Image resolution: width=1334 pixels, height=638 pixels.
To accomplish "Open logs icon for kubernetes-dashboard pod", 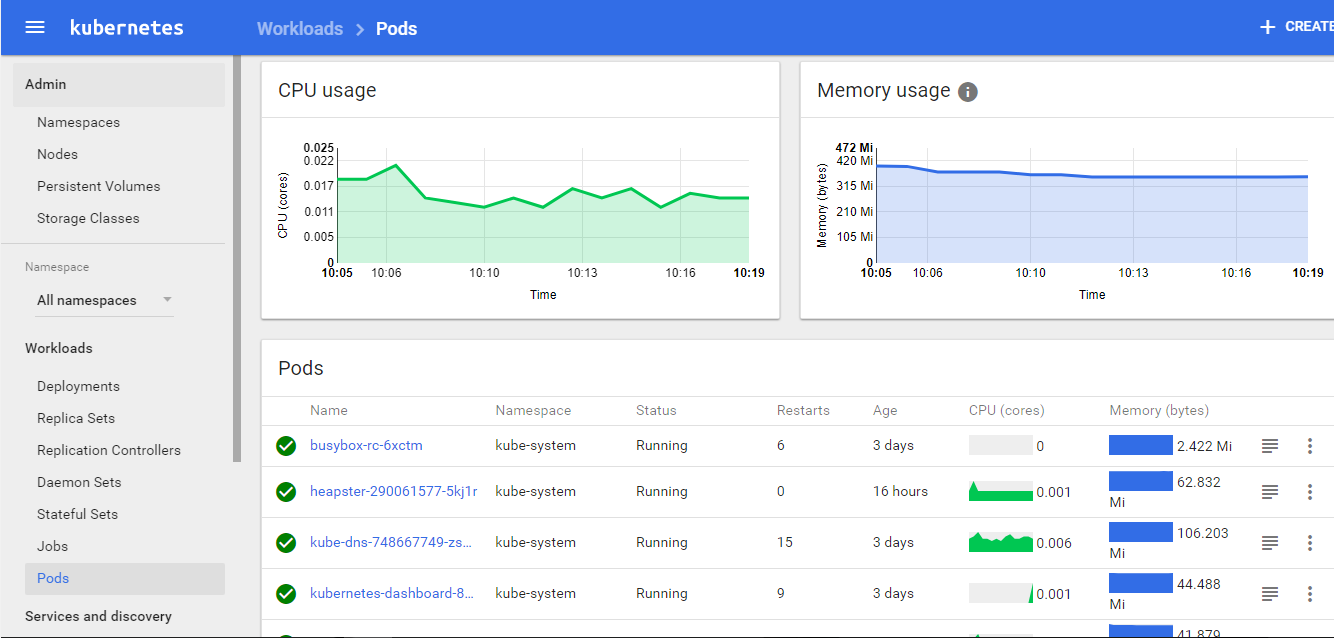I will click(x=1270, y=594).
